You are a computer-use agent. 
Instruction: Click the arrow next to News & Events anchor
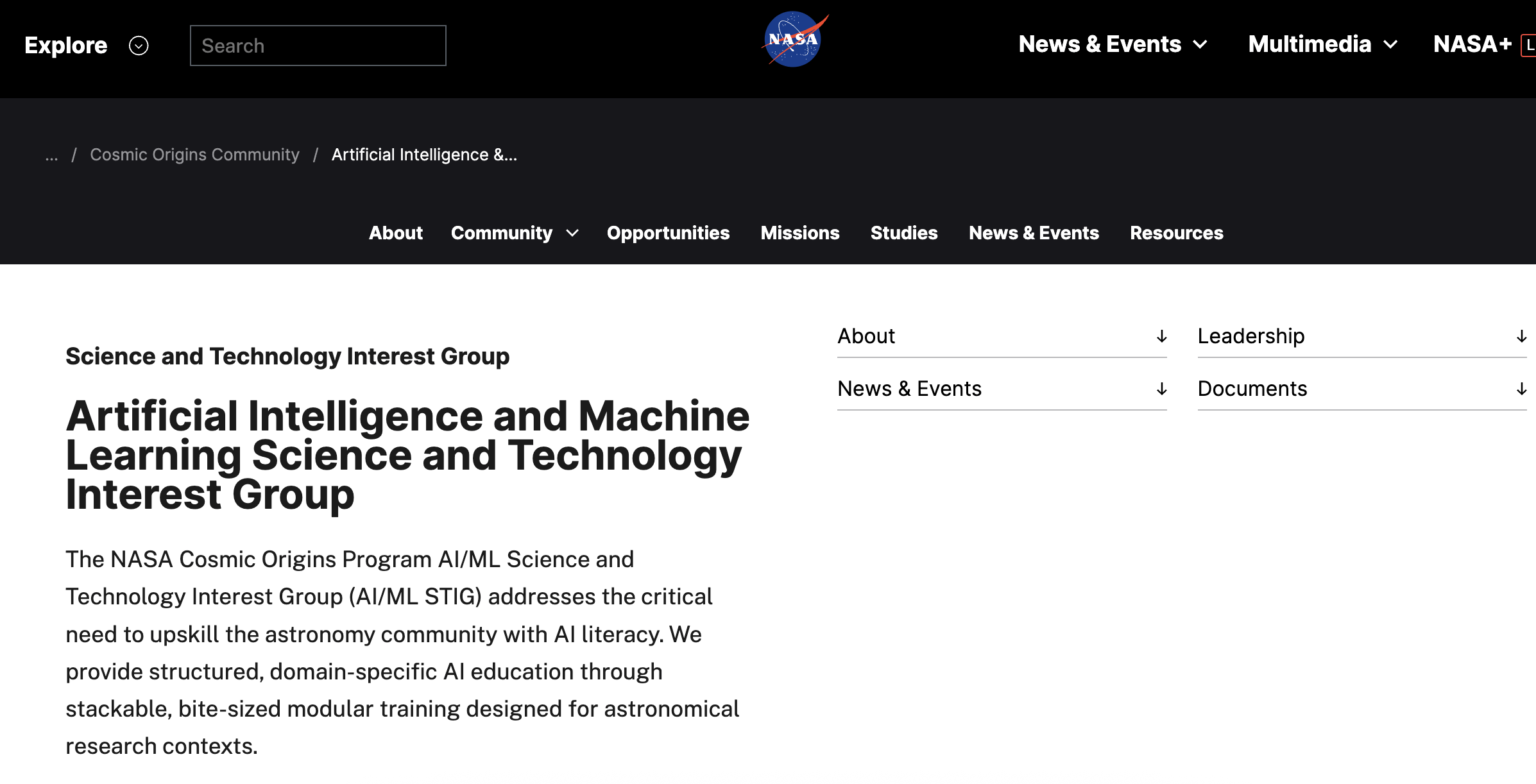point(1161,389)
